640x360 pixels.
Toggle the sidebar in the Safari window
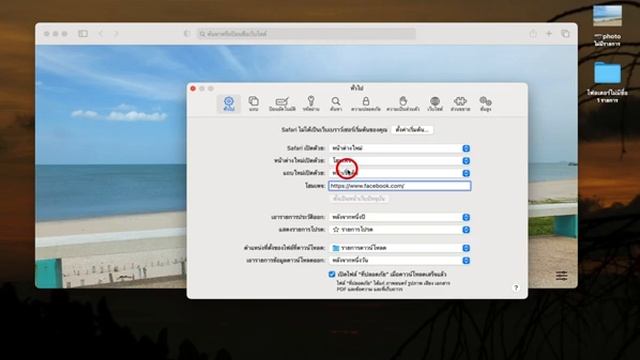tap(83, 33)
